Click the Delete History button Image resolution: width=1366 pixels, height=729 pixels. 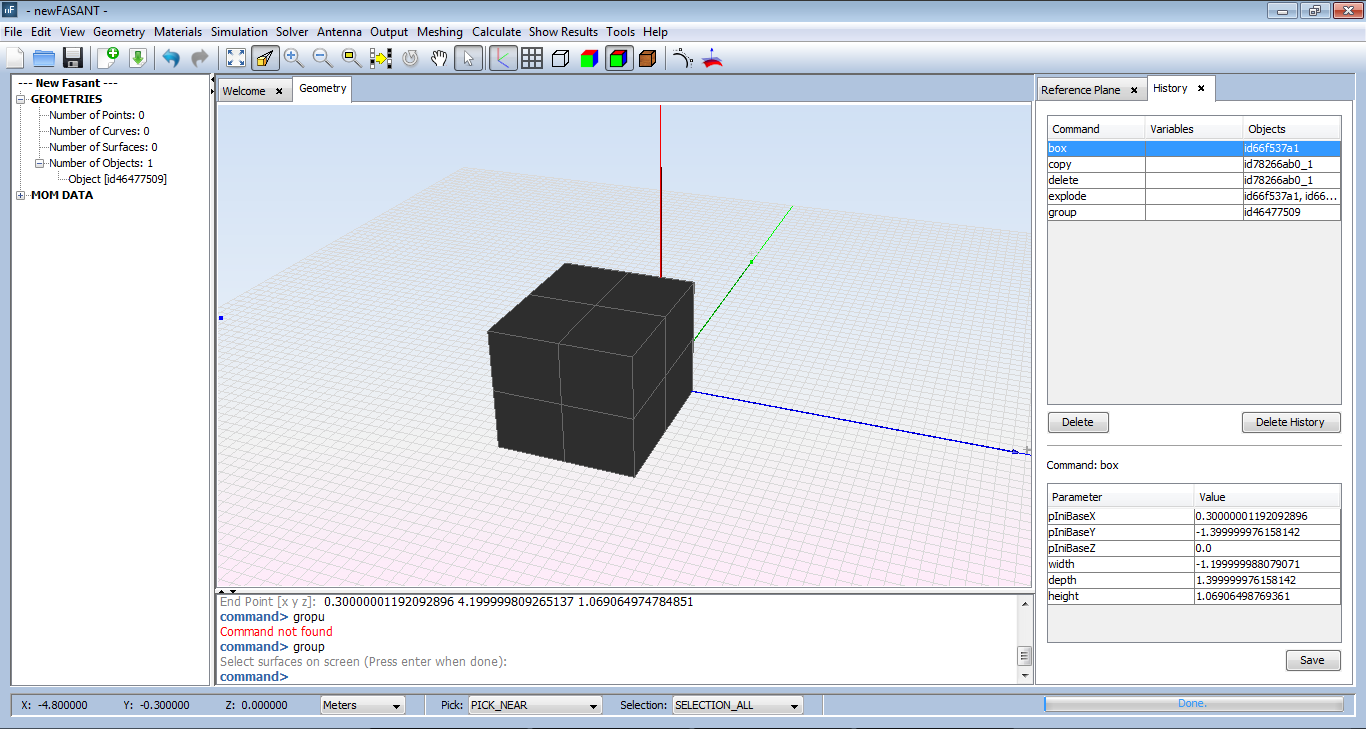[x=1290, y=422]
